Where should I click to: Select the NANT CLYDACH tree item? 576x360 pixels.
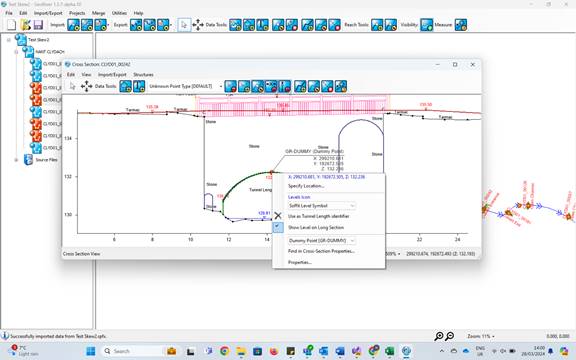50,52
